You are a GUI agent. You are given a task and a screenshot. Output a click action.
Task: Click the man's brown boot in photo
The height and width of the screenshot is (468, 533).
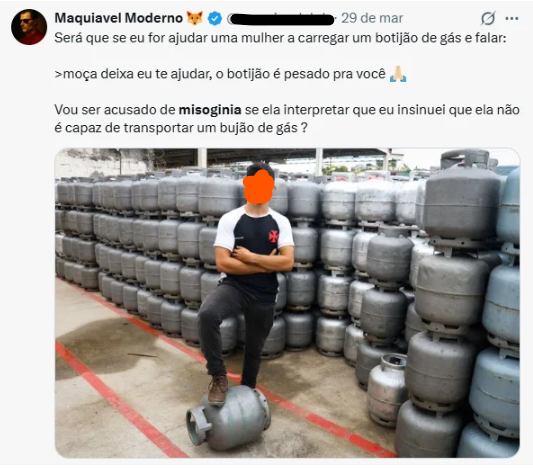pos(218,389)
